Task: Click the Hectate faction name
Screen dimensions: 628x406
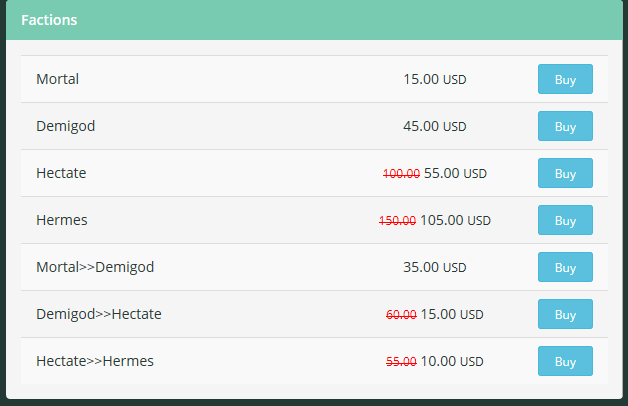Action: pyautogui.click(x=61, y=173)
